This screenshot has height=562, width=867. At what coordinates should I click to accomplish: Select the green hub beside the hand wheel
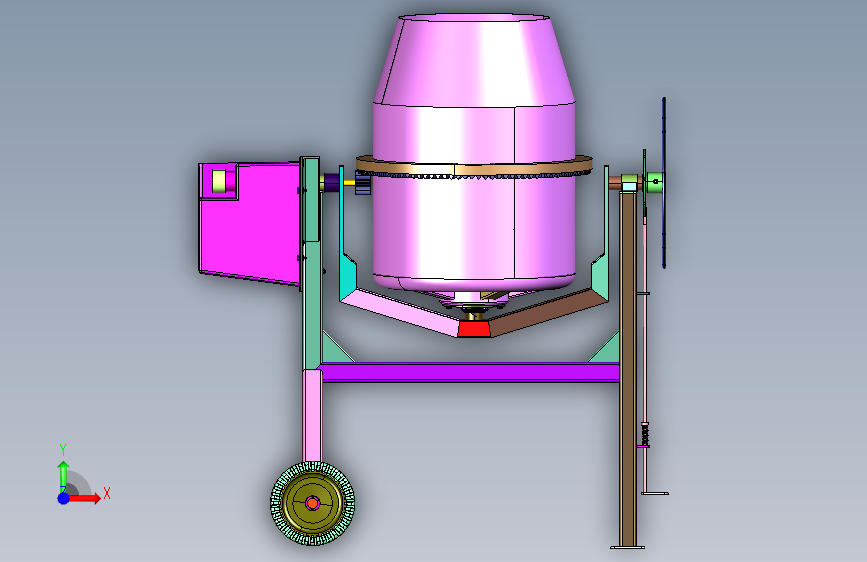click(x=654, y=182)
